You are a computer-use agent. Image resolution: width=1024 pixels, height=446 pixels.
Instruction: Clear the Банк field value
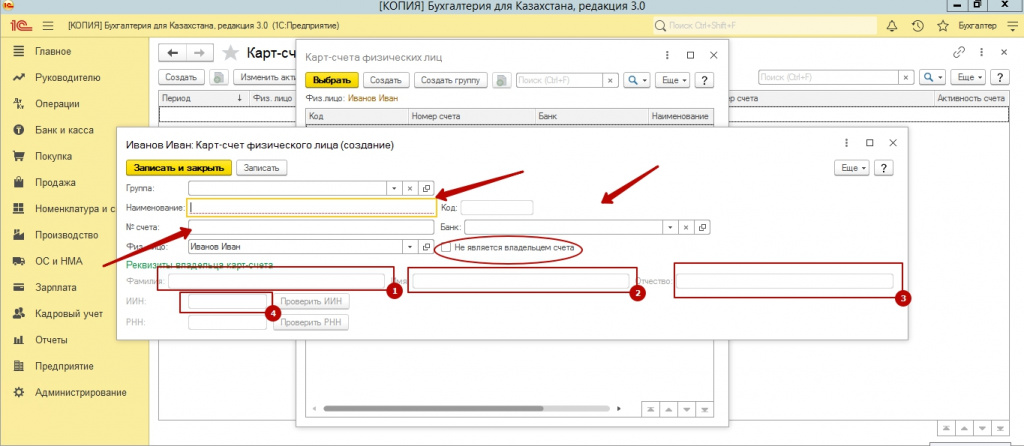686,227
